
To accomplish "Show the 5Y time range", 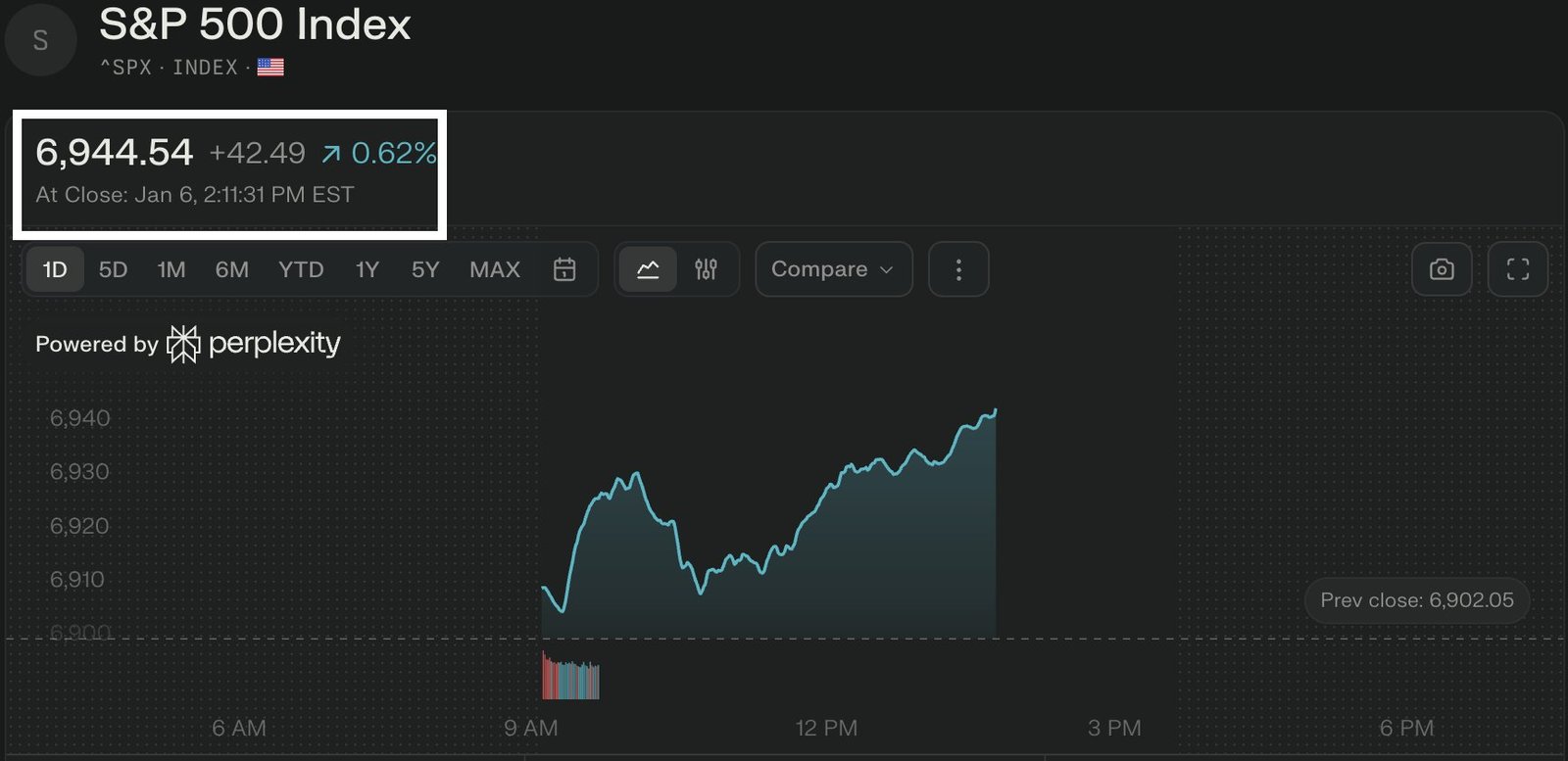I will 425,269.
